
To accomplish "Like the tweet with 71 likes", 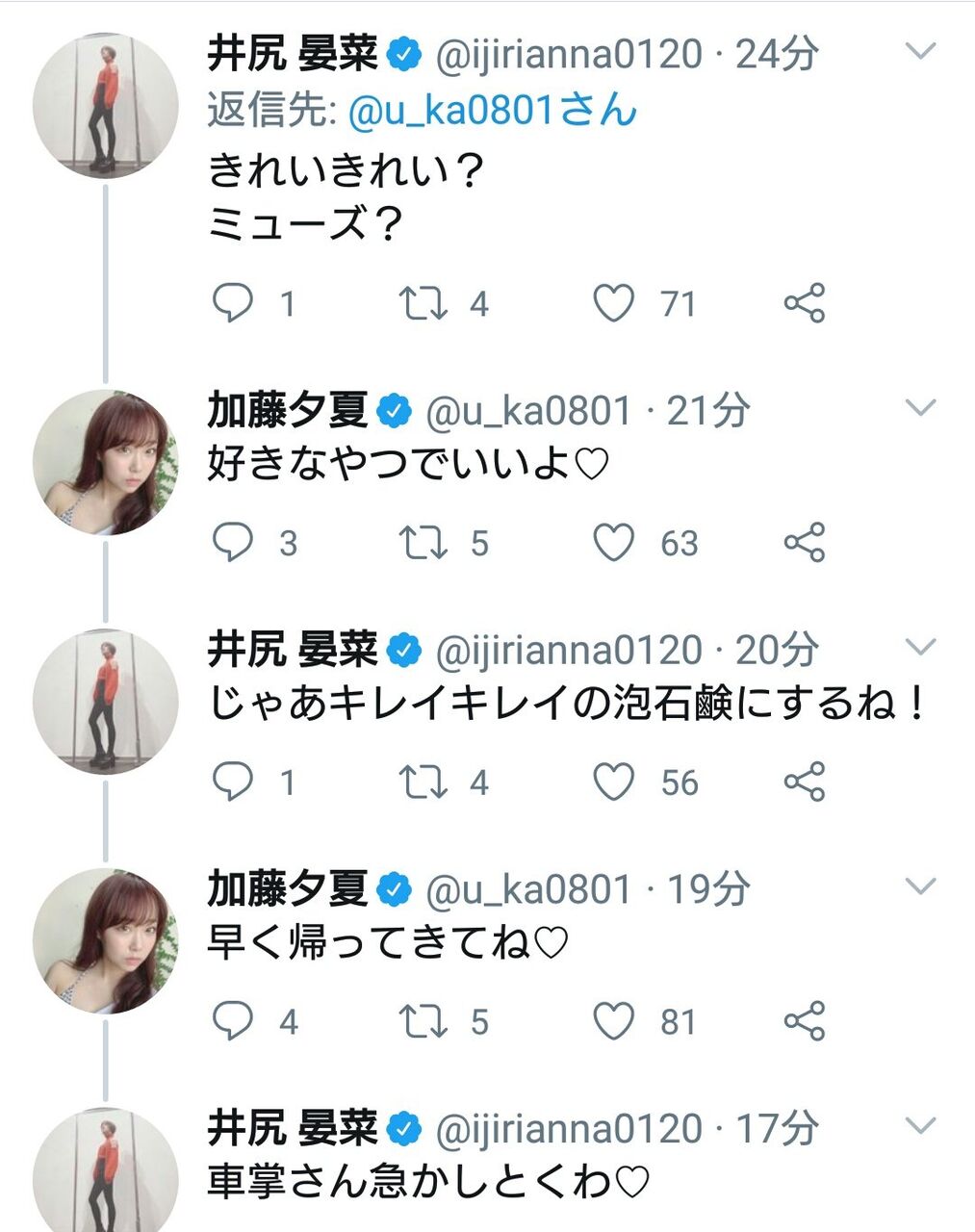I will (x=613, y=304).
